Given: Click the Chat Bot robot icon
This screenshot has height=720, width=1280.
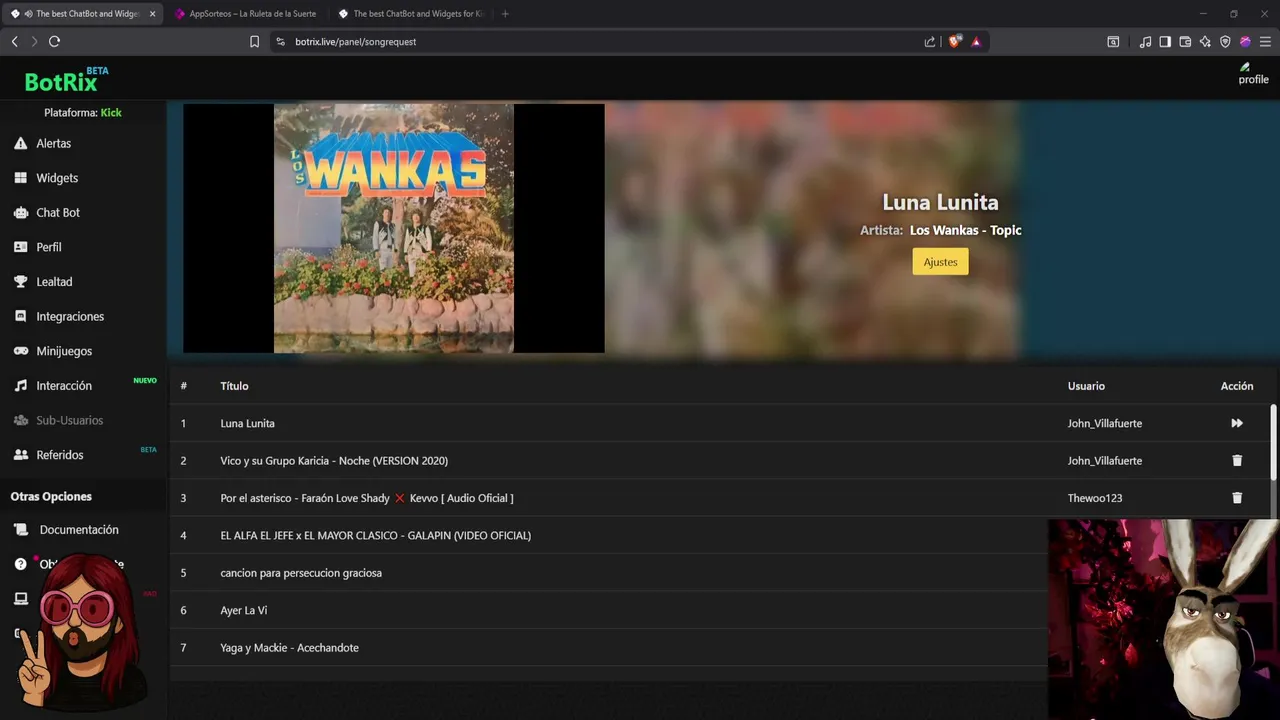Looking at the screenshot, I should click(x=20, y=213).
